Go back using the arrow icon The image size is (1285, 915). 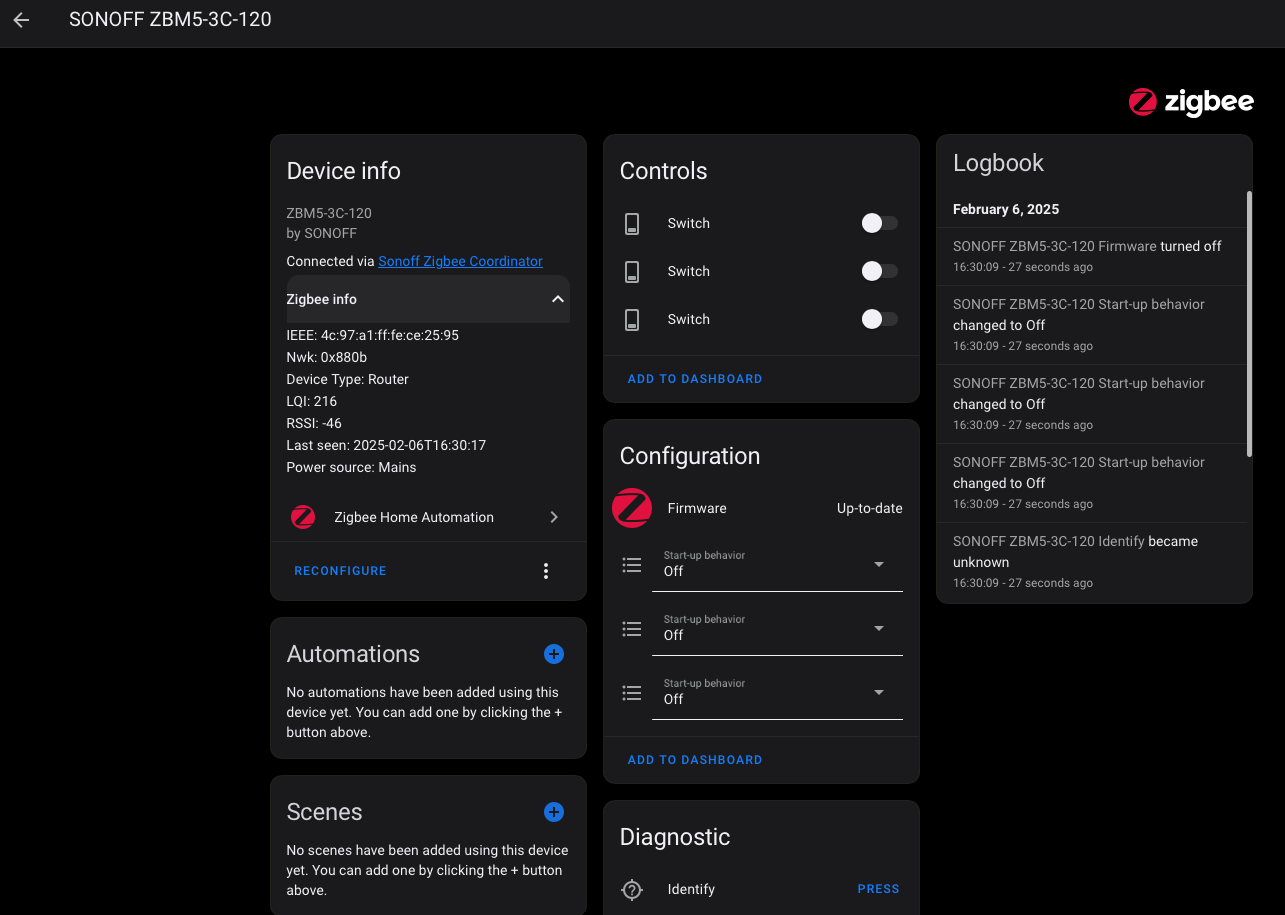coord(21,20)
